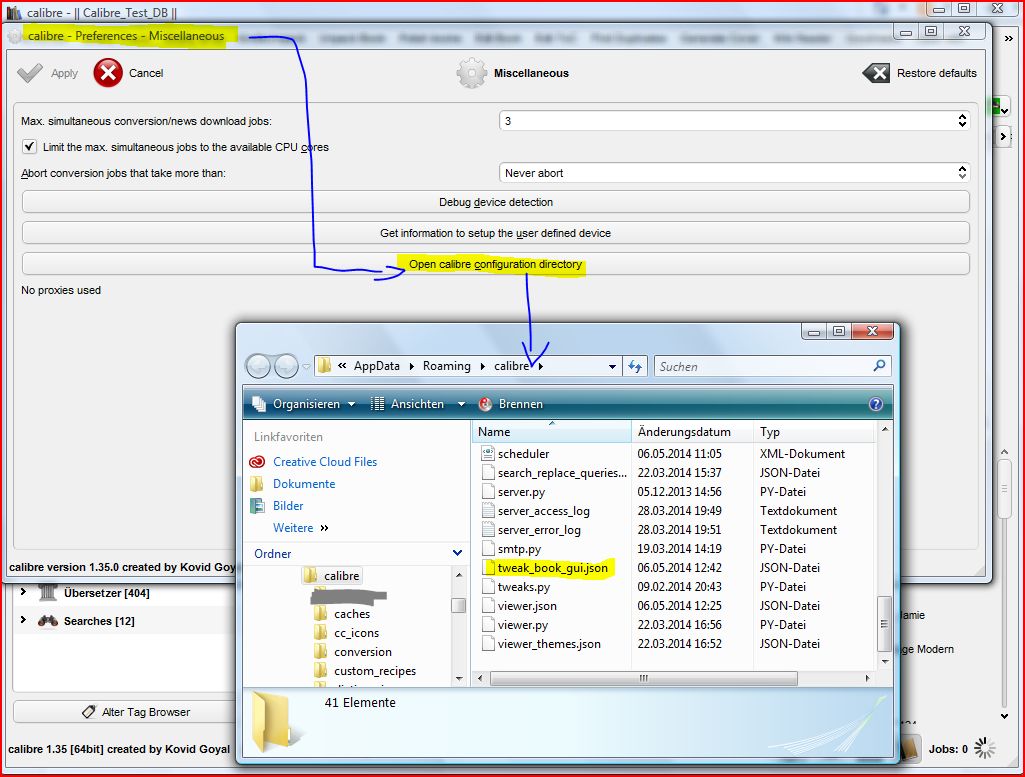Click the max simultaneous jobs spinner arrows
The image size is (1025, 777).
(962, 120)
